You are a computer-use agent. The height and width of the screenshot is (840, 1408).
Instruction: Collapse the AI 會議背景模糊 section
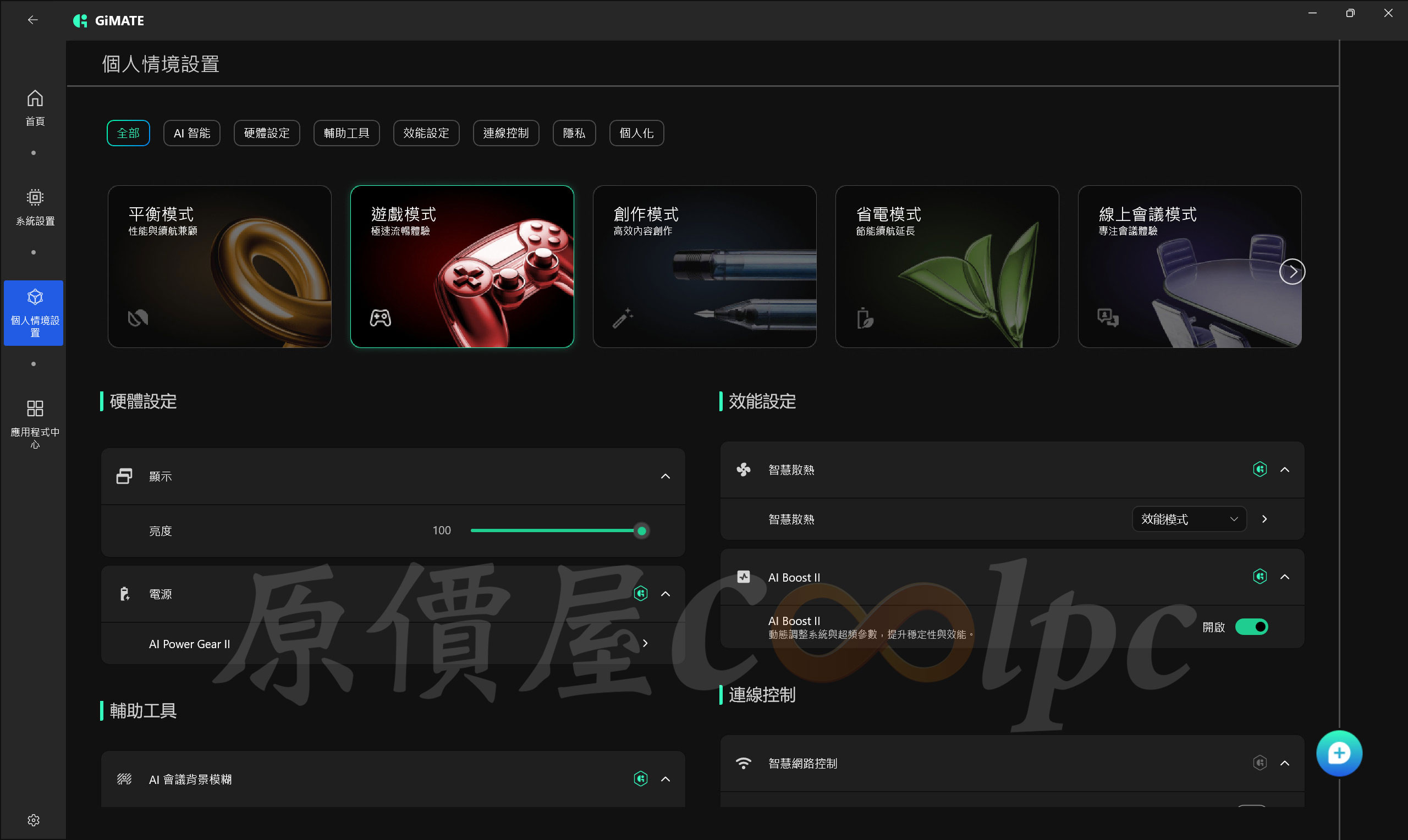coord(665,779)
